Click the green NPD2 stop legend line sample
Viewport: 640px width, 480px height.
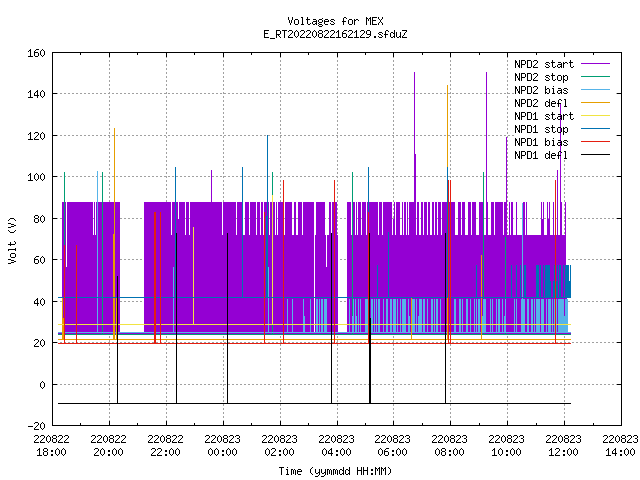595,77
